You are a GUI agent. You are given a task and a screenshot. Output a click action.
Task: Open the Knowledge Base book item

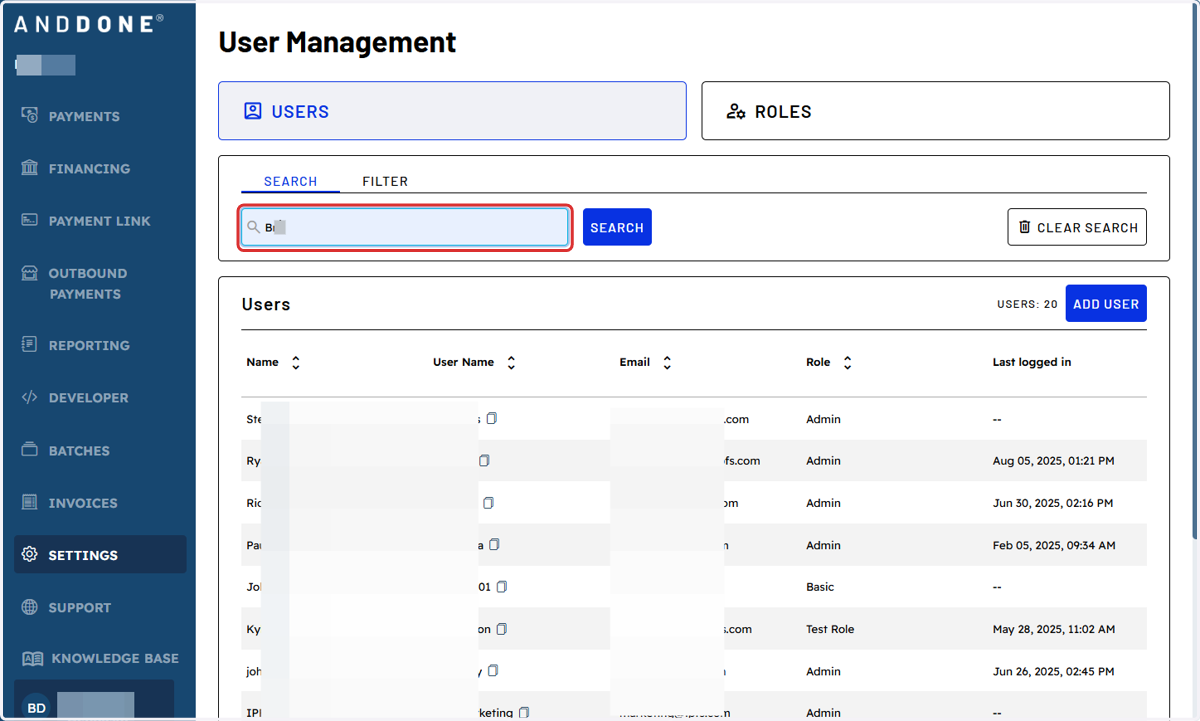100,658
